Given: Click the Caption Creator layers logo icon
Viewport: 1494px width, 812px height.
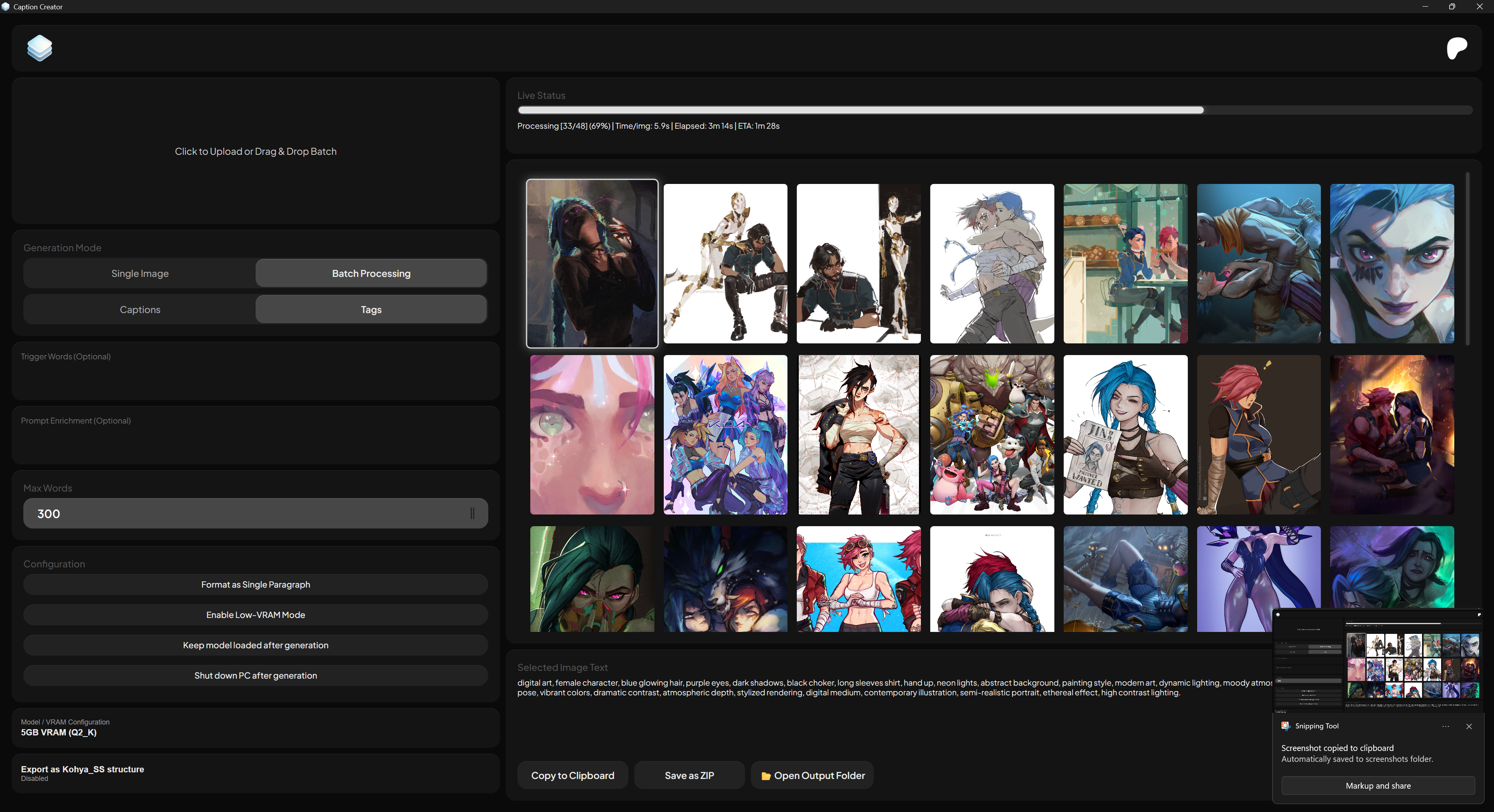Looking at the screenshot, I should pyautogui.click(x=39, y=48).
